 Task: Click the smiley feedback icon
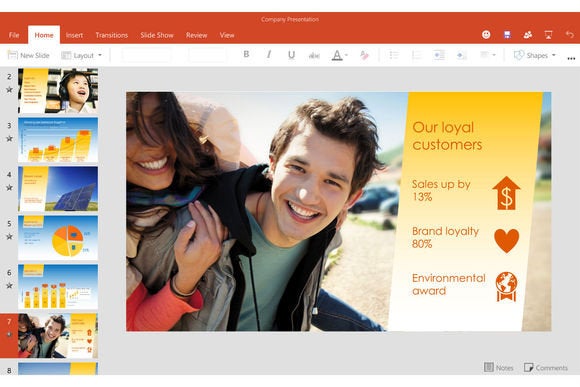point(486,34)
